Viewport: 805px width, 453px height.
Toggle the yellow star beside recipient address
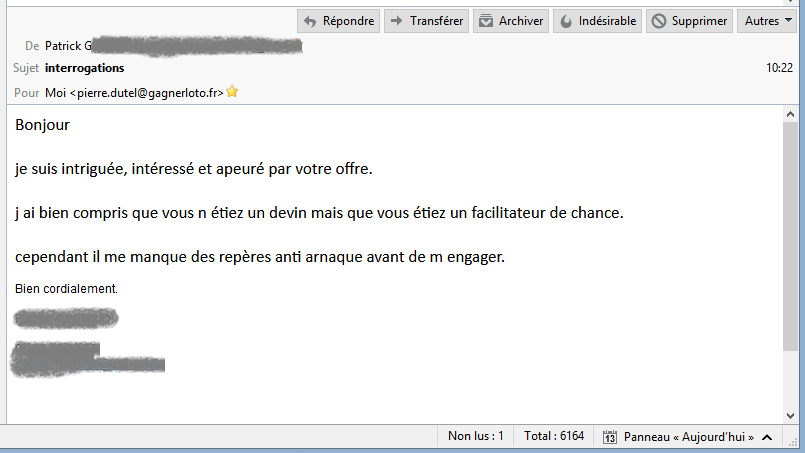[232, 92]
